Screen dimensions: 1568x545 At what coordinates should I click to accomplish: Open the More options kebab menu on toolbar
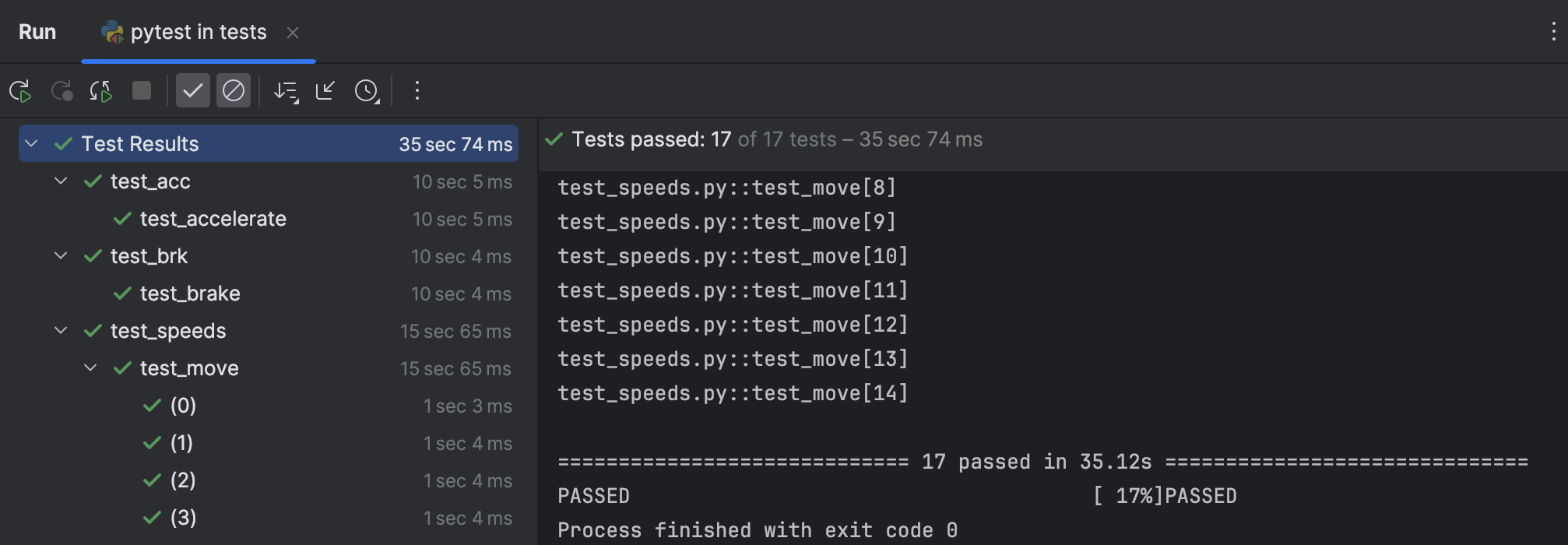[x=417, y=90]
